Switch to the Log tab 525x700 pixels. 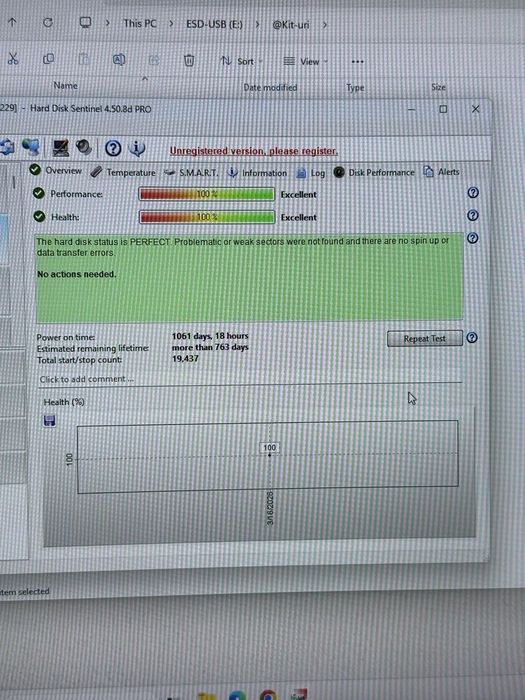click(311, 173)
